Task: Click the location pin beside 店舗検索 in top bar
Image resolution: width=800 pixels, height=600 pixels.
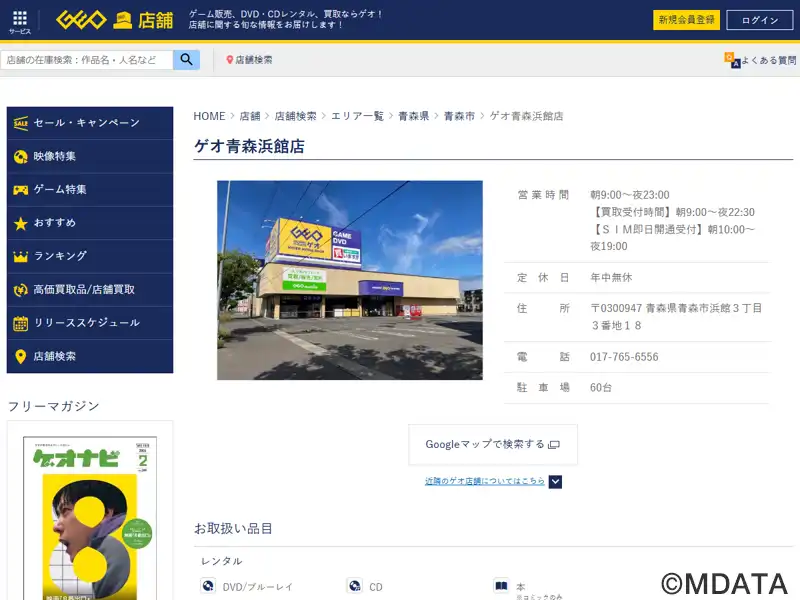Action: tap(229, 60)
